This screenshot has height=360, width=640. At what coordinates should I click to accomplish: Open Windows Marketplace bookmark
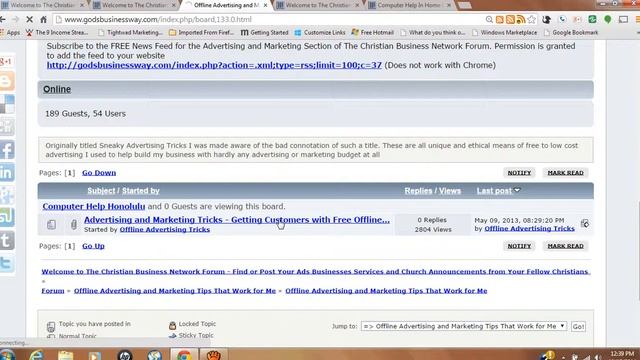505,32
